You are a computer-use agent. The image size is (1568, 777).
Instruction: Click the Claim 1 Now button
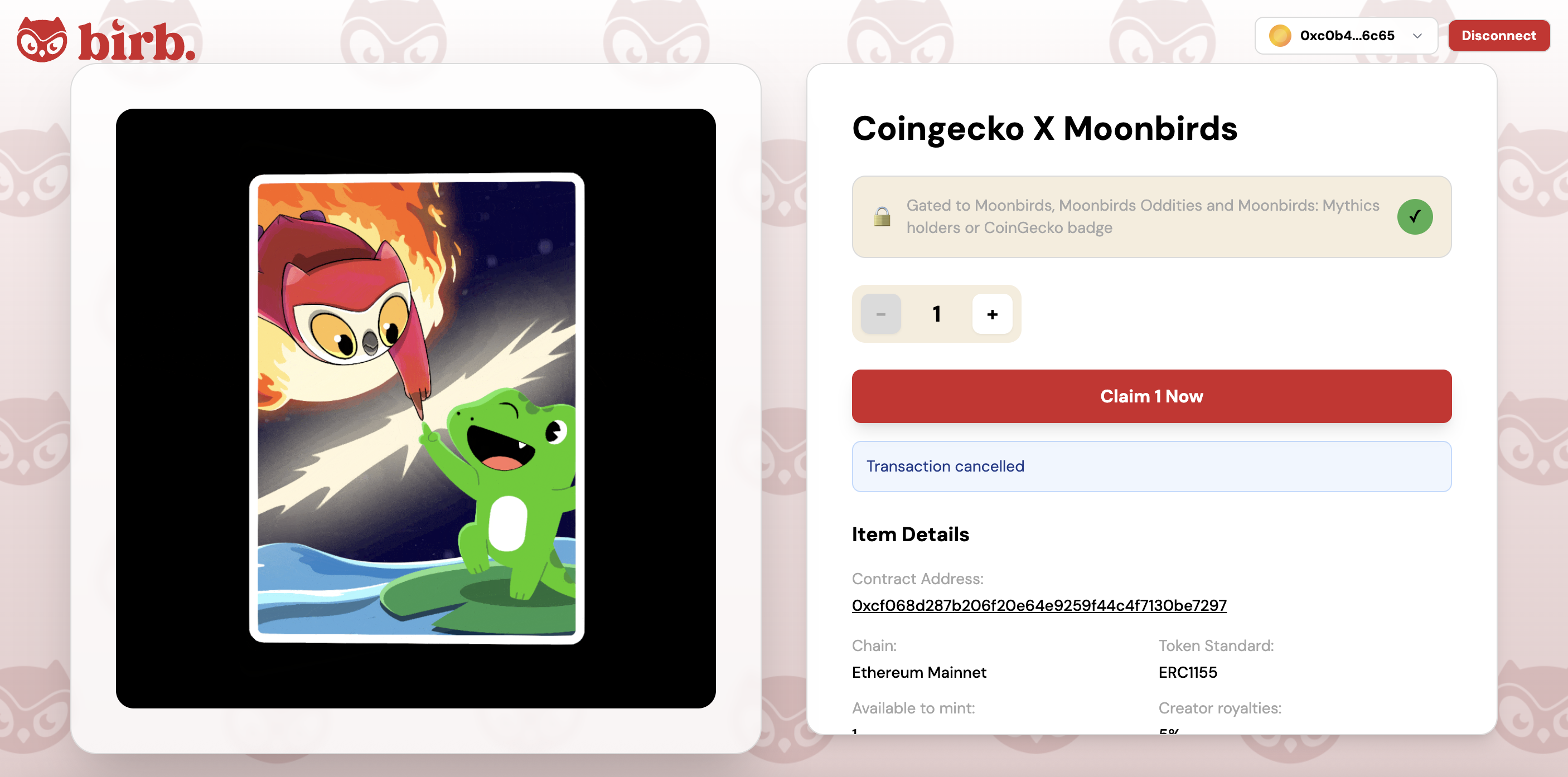click(x=1151, y=396)
